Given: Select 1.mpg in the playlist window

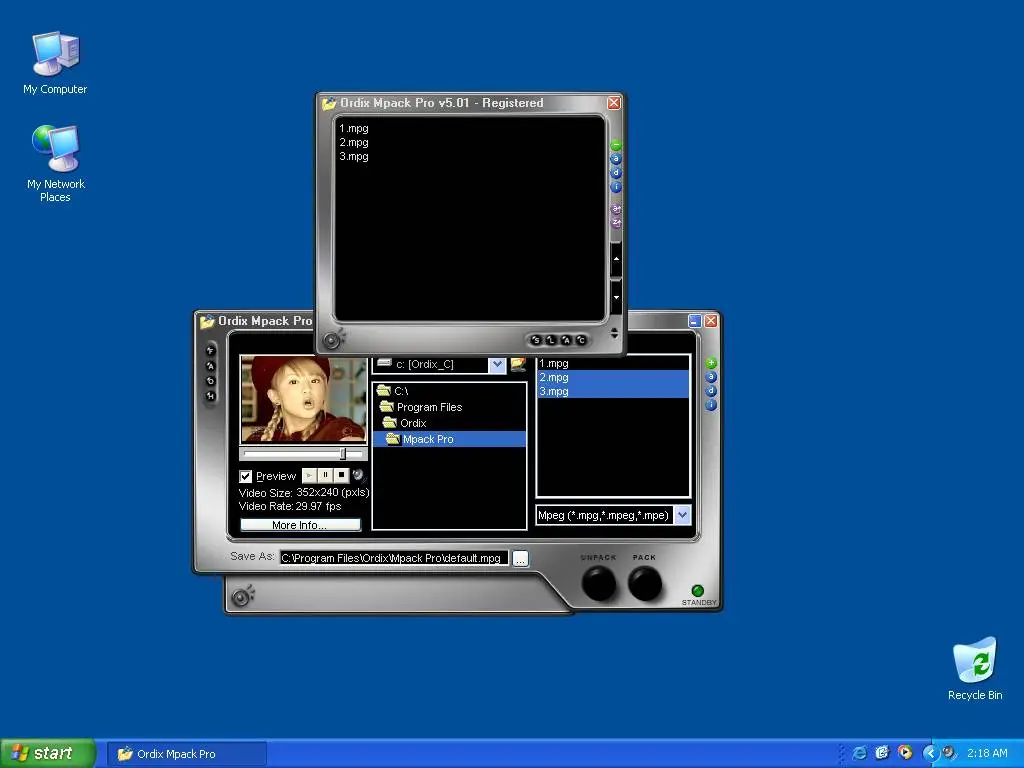Looking at the screenshot, I should click(354, 129).
